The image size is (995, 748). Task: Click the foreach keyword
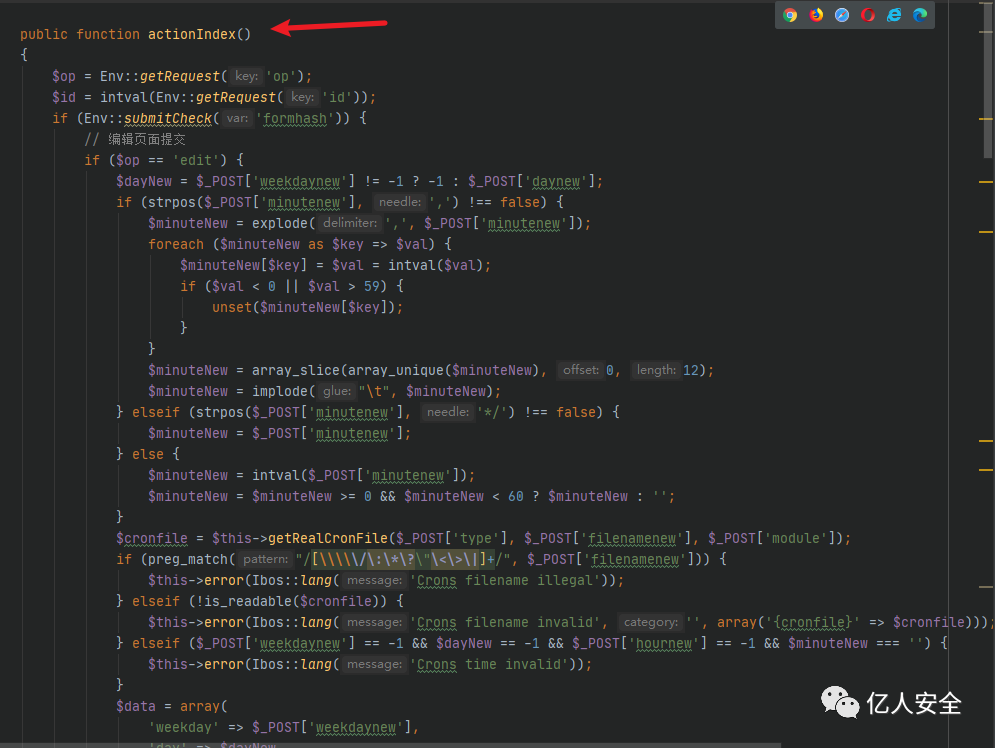click(176, 244)
